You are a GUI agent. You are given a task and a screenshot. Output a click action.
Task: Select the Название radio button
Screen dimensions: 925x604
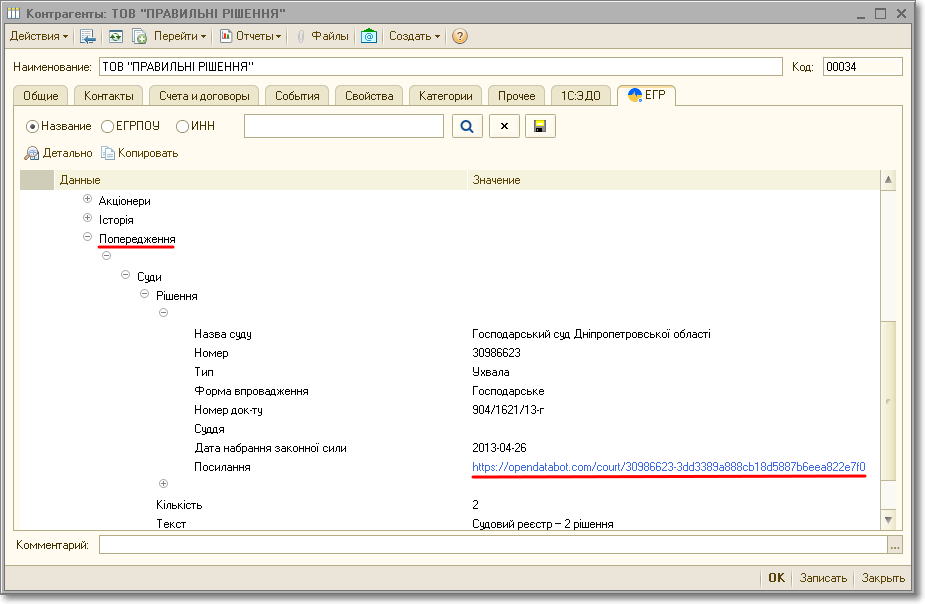[32, 126]
